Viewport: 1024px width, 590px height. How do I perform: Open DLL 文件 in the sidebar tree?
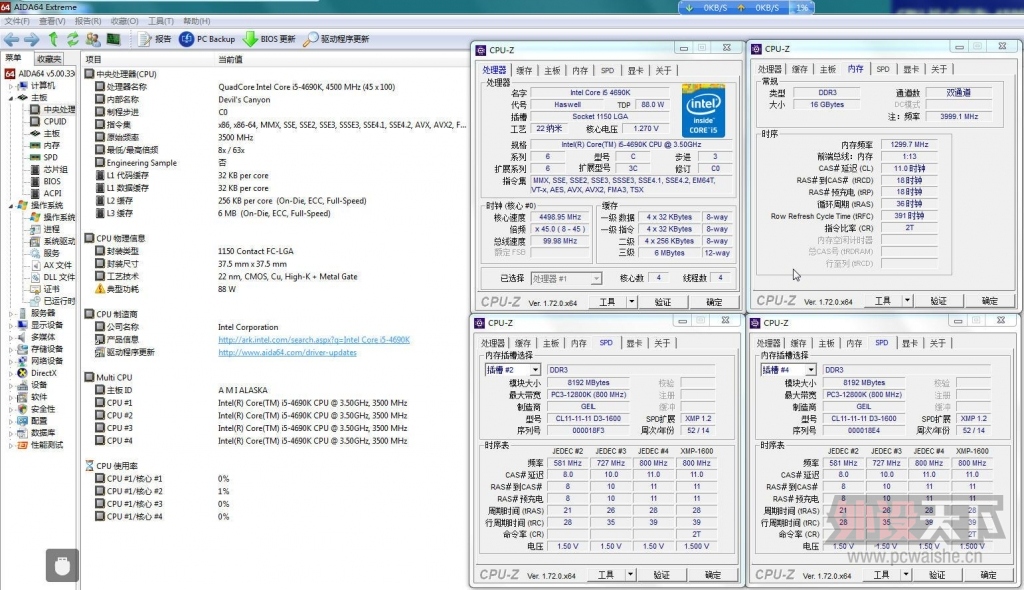click(x=59, y=277)
